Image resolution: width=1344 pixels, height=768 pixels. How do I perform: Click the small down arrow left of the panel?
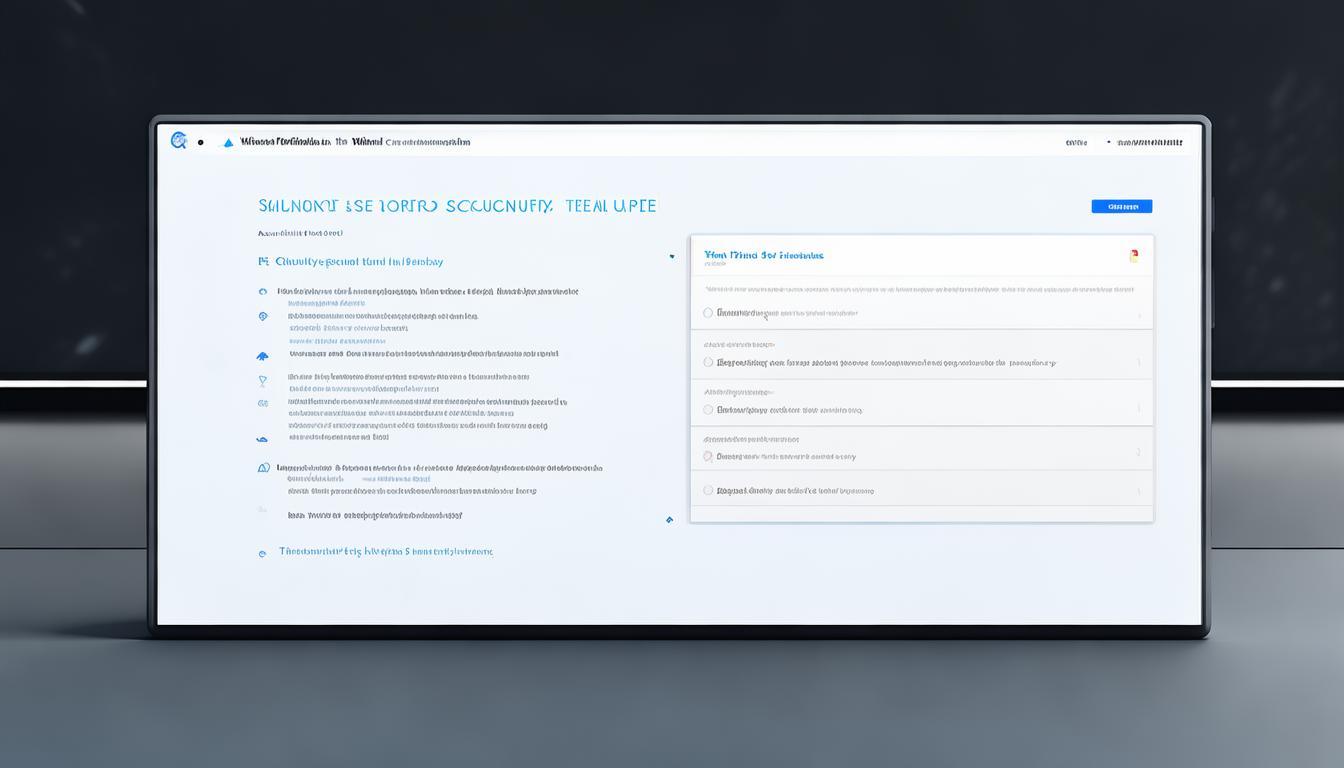click(671, 257)
